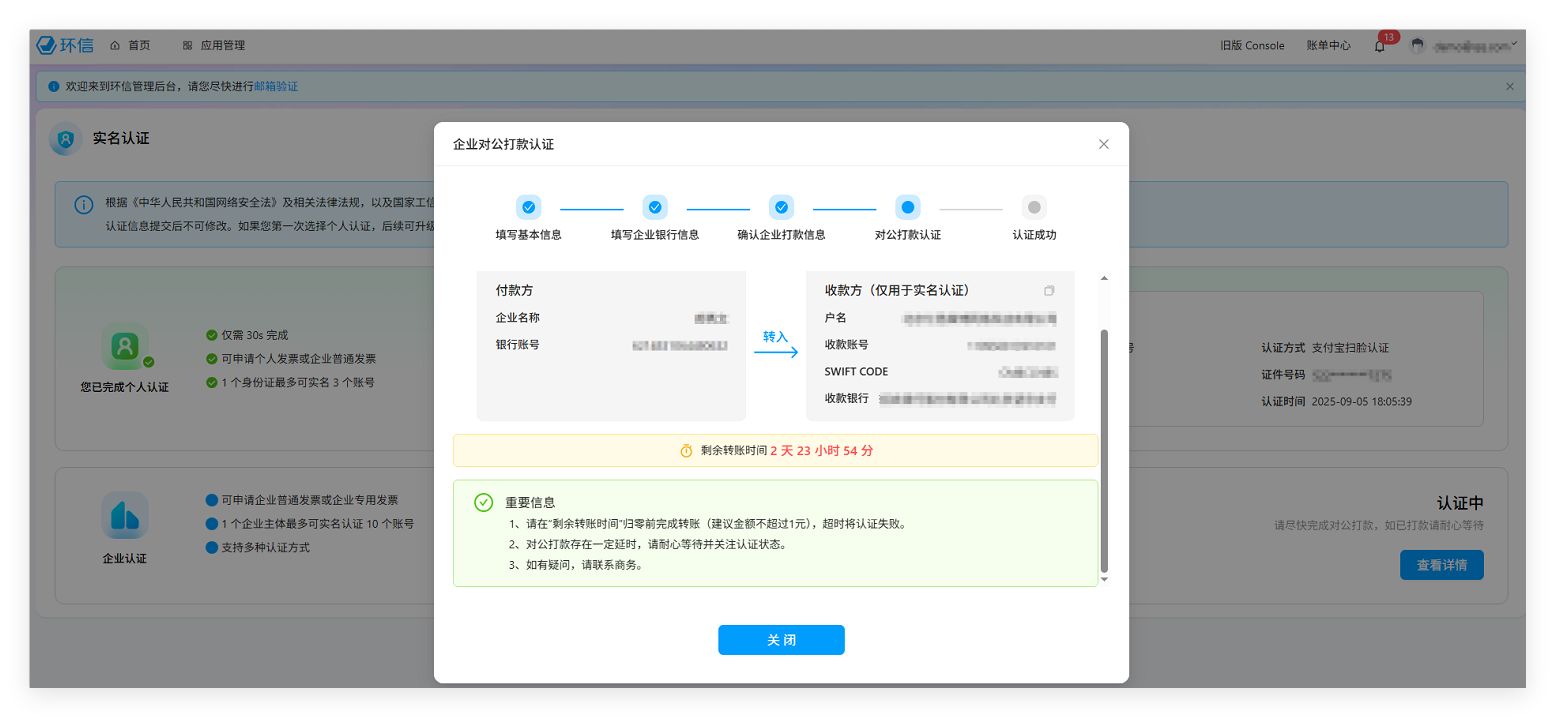Viewport: 1555px width, 717px height.
Task: Open the notification bell with 13 badge
Action: click(x=1380, y=46)
